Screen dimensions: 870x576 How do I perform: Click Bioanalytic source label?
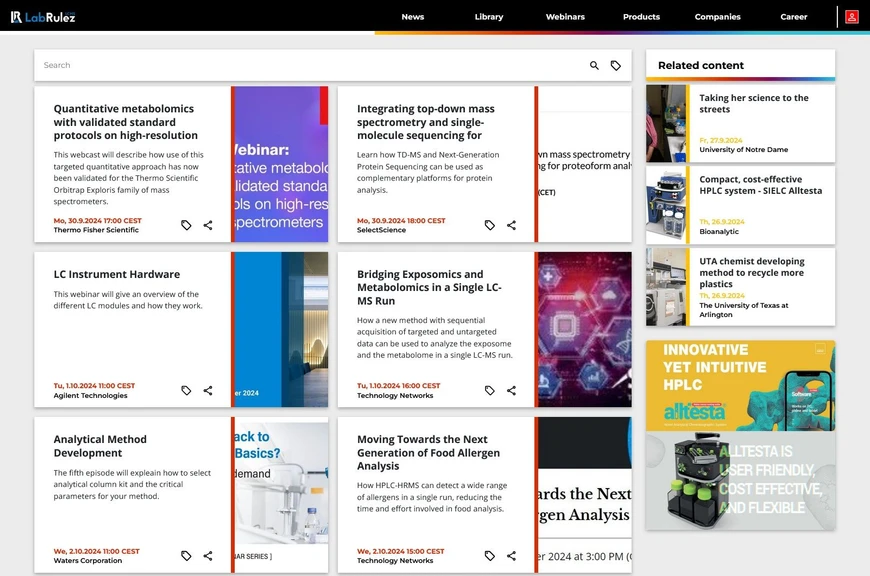click(719, 231)
